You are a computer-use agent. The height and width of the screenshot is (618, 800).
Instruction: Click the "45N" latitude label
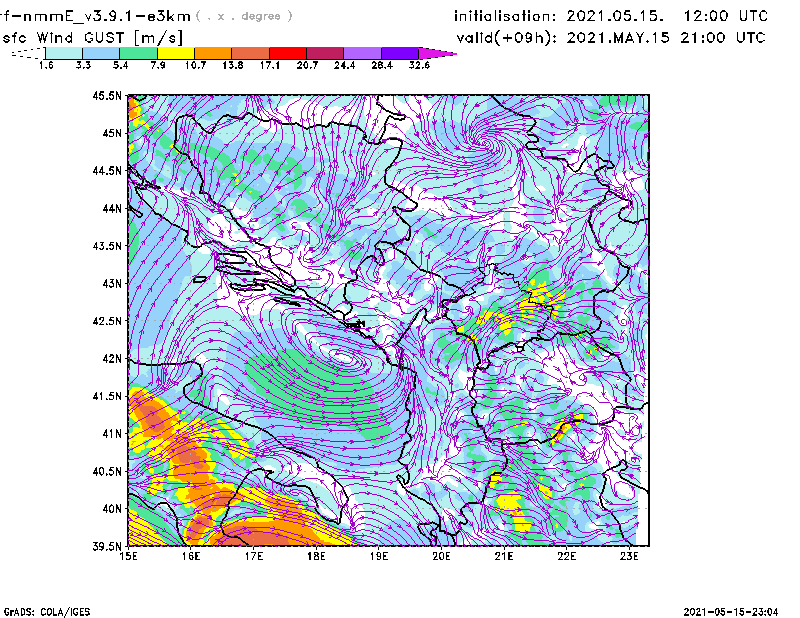coord(112,133)
